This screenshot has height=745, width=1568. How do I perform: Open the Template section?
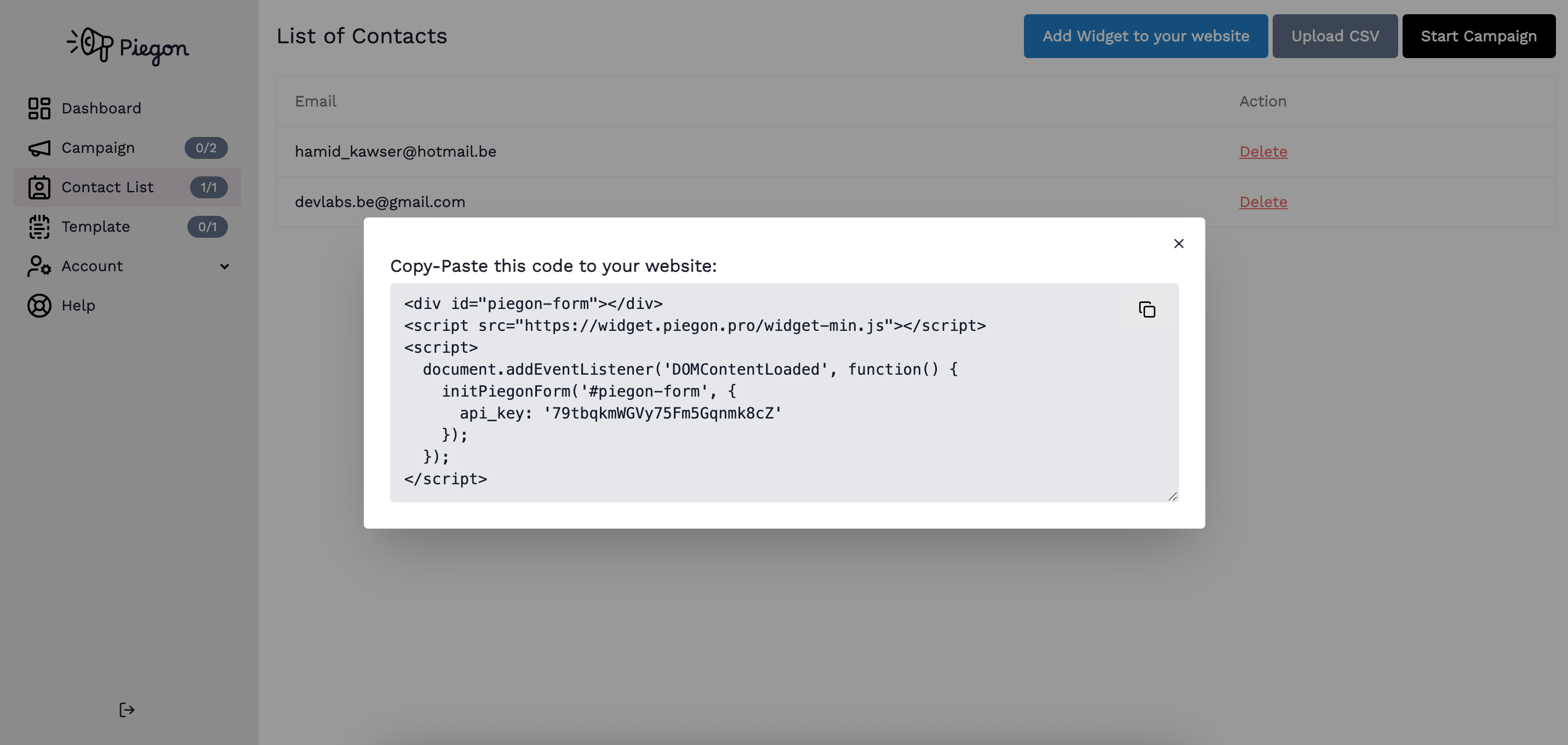[127, 227]
